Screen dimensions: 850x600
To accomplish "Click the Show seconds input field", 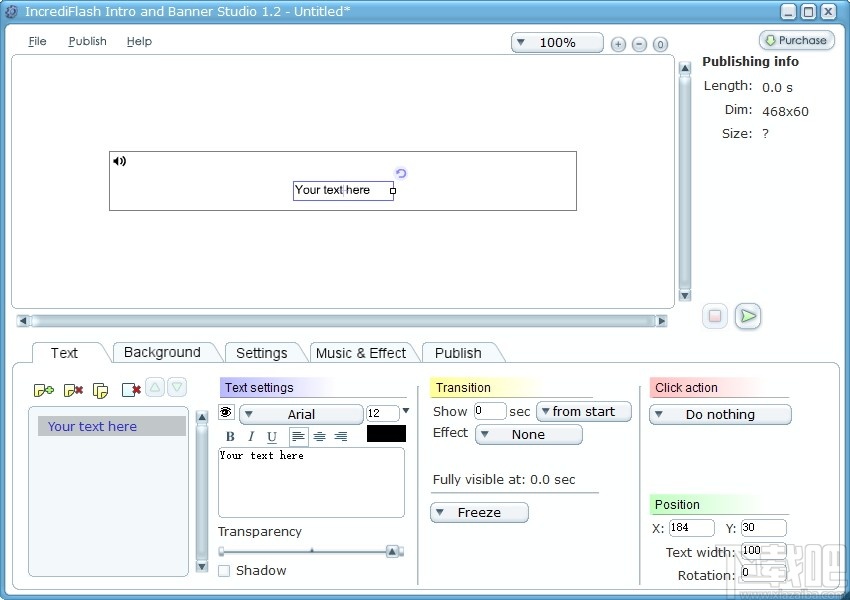I will [x=490, y=411].
